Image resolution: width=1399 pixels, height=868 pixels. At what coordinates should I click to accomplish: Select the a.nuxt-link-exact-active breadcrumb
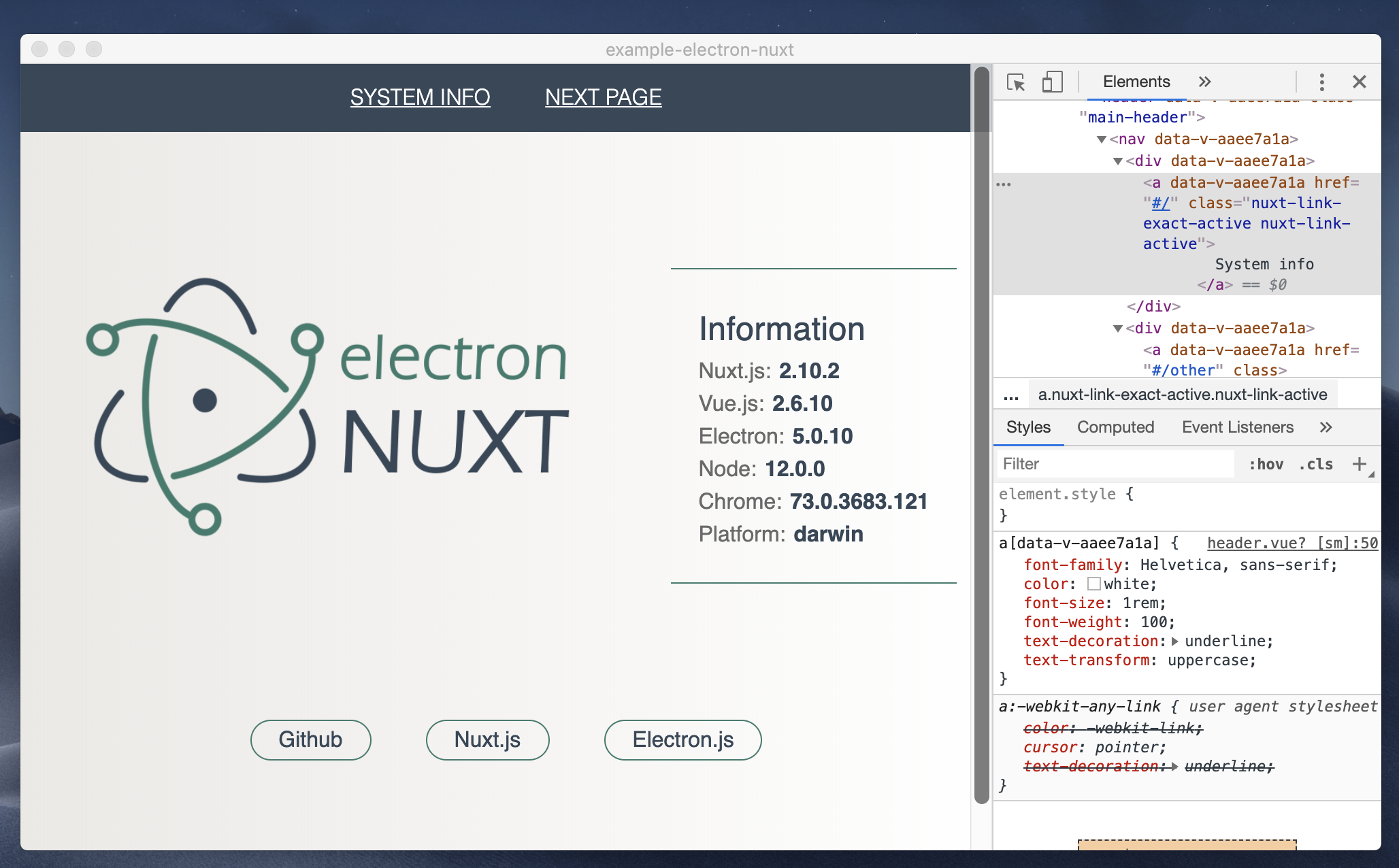[x=1183, y=395]
